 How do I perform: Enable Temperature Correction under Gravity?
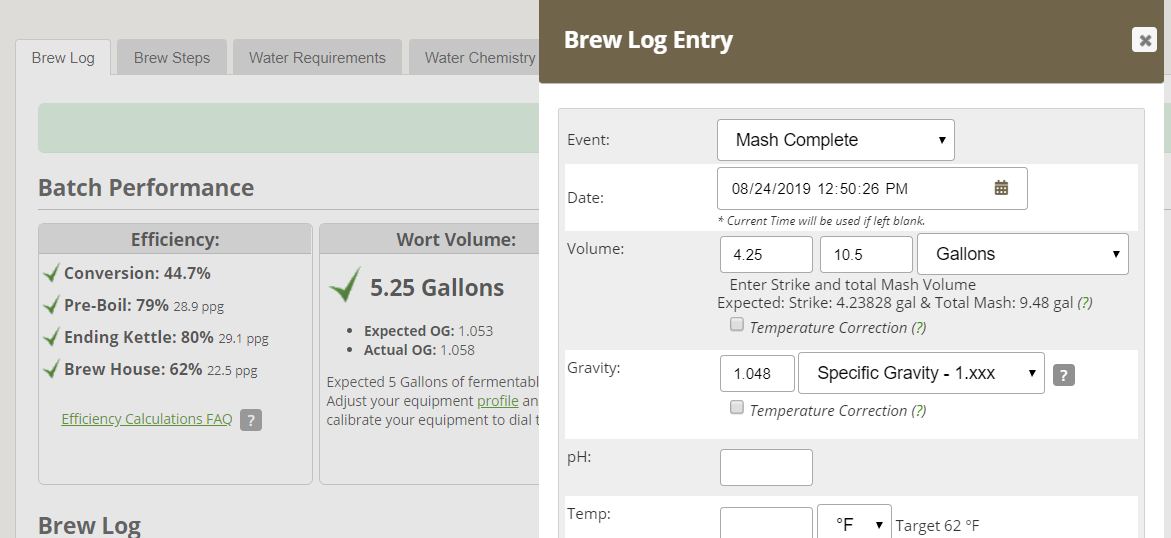pos(737,407)
